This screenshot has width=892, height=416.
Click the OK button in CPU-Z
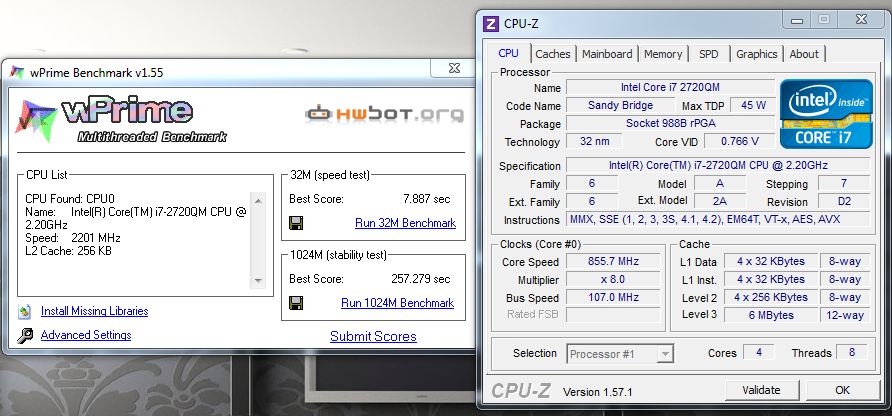[843, 390]
